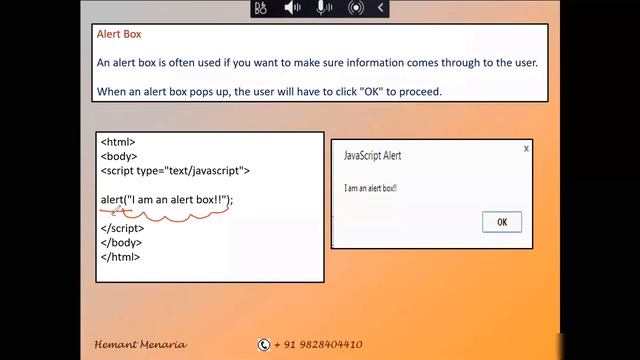Collapse the recording toolbar arrow
This screenshot has height=360, width=640.
coord(380,8)
